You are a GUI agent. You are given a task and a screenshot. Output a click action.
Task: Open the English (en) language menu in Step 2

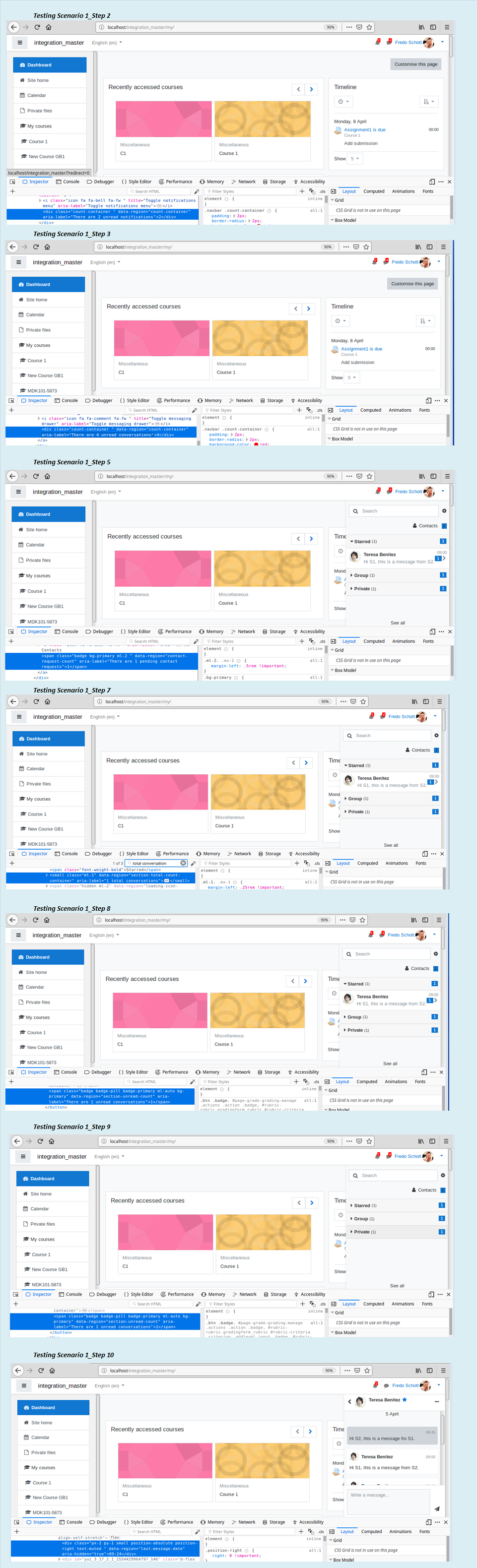pyautogui.click(x=107, y=43)
